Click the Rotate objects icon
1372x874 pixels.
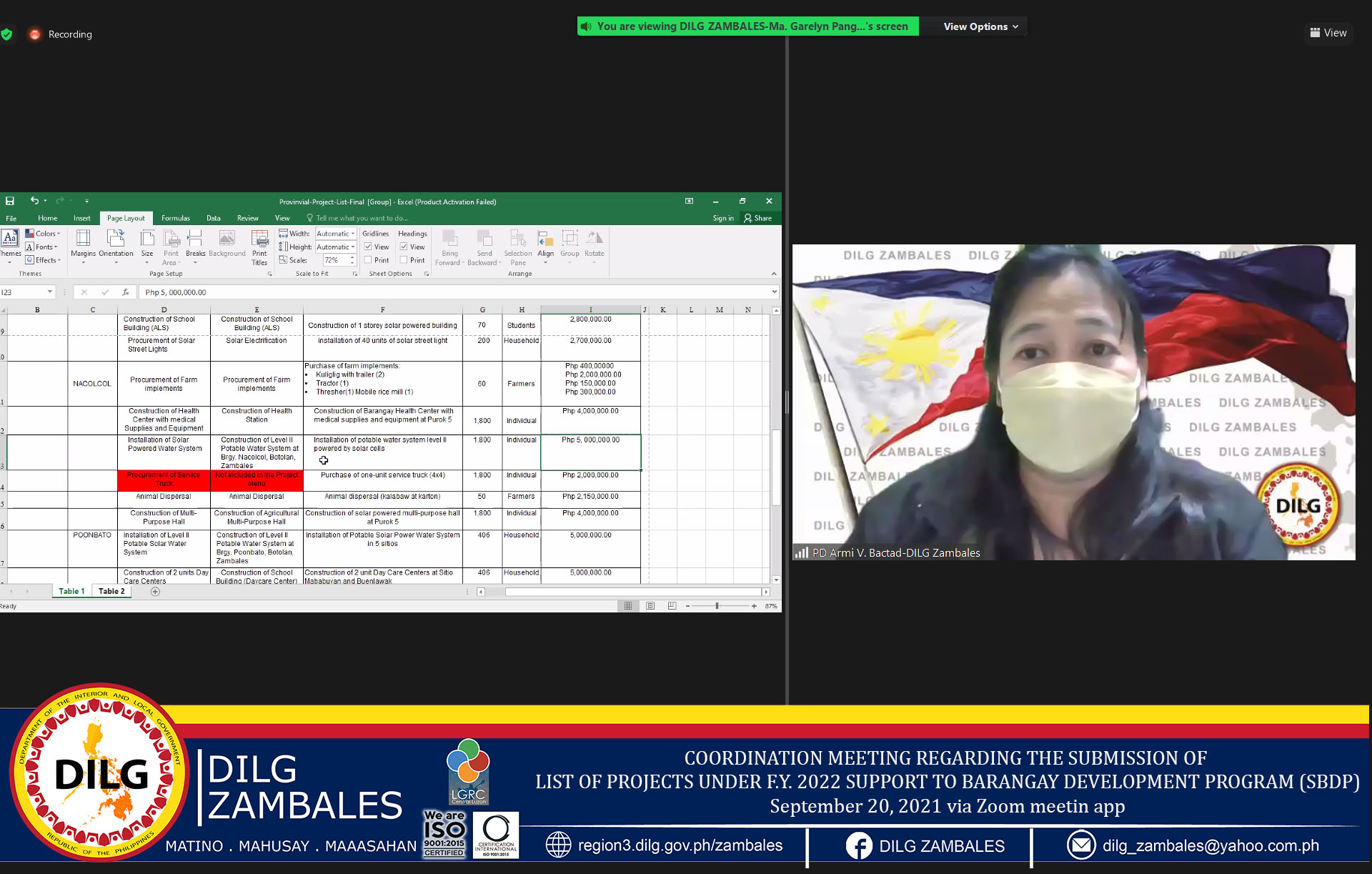click(594, 238)
